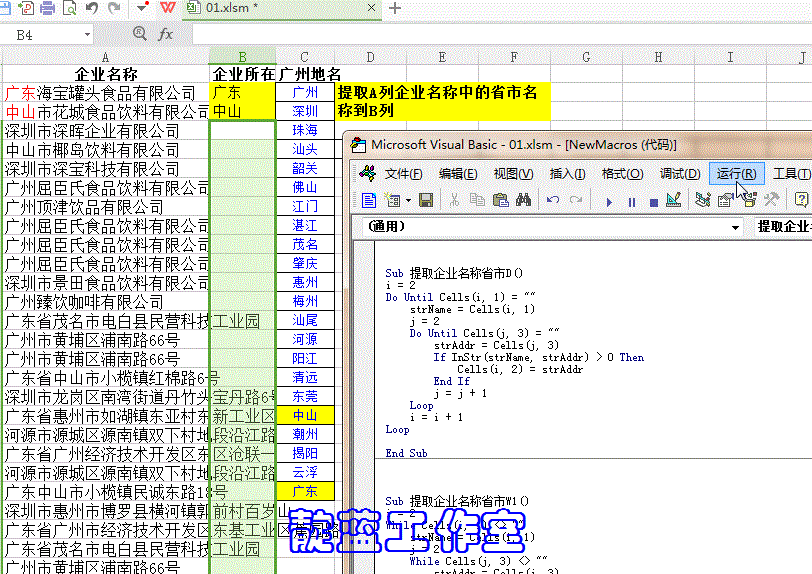Click the WPS redo arrow

[x=114, y=8]
